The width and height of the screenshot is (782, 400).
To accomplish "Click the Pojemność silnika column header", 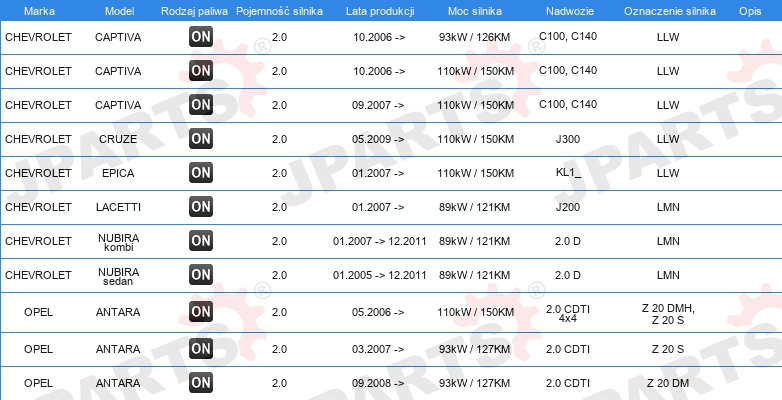I will click(x=279, y=11).
